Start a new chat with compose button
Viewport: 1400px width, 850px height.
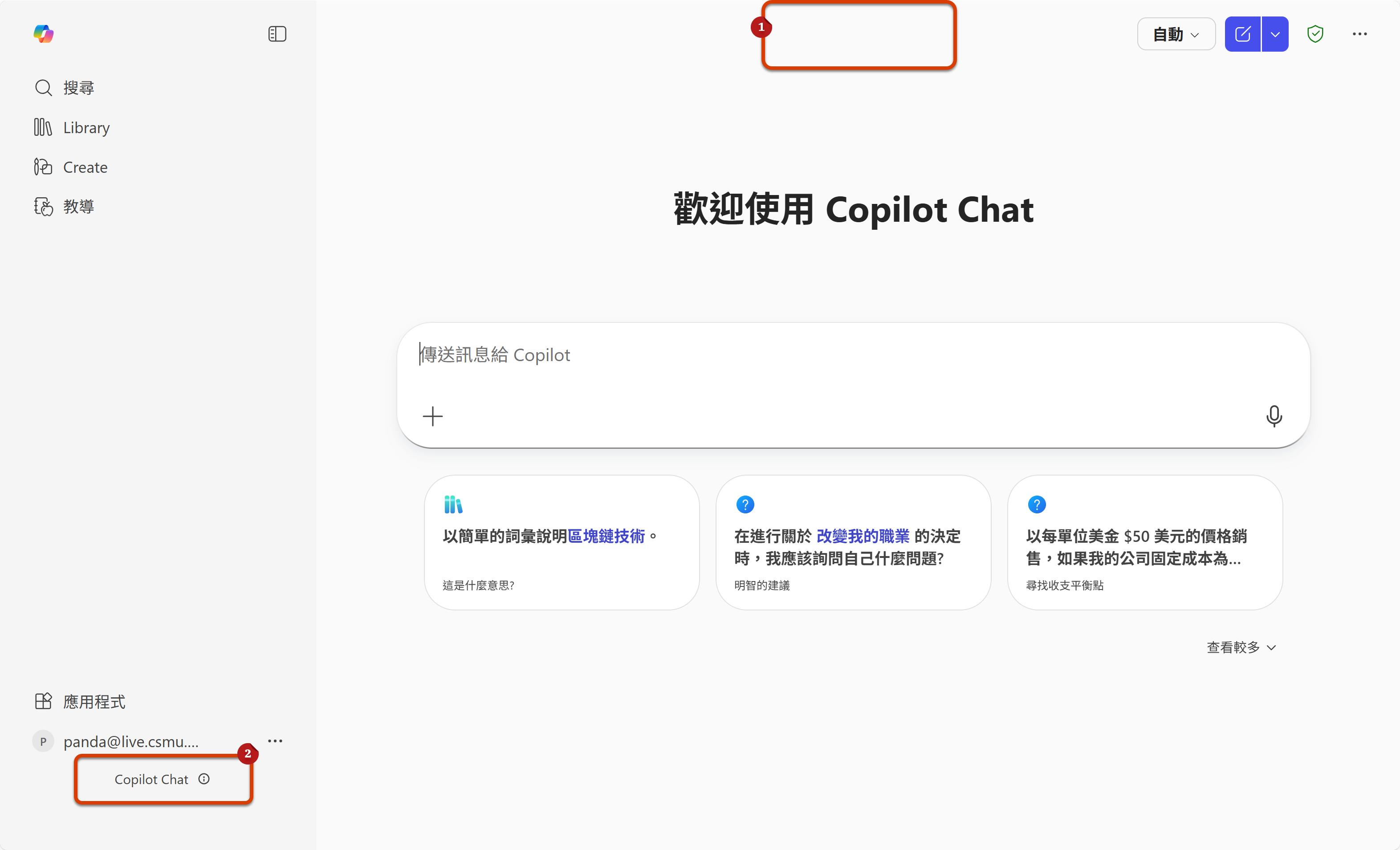tap(1242, 34)
